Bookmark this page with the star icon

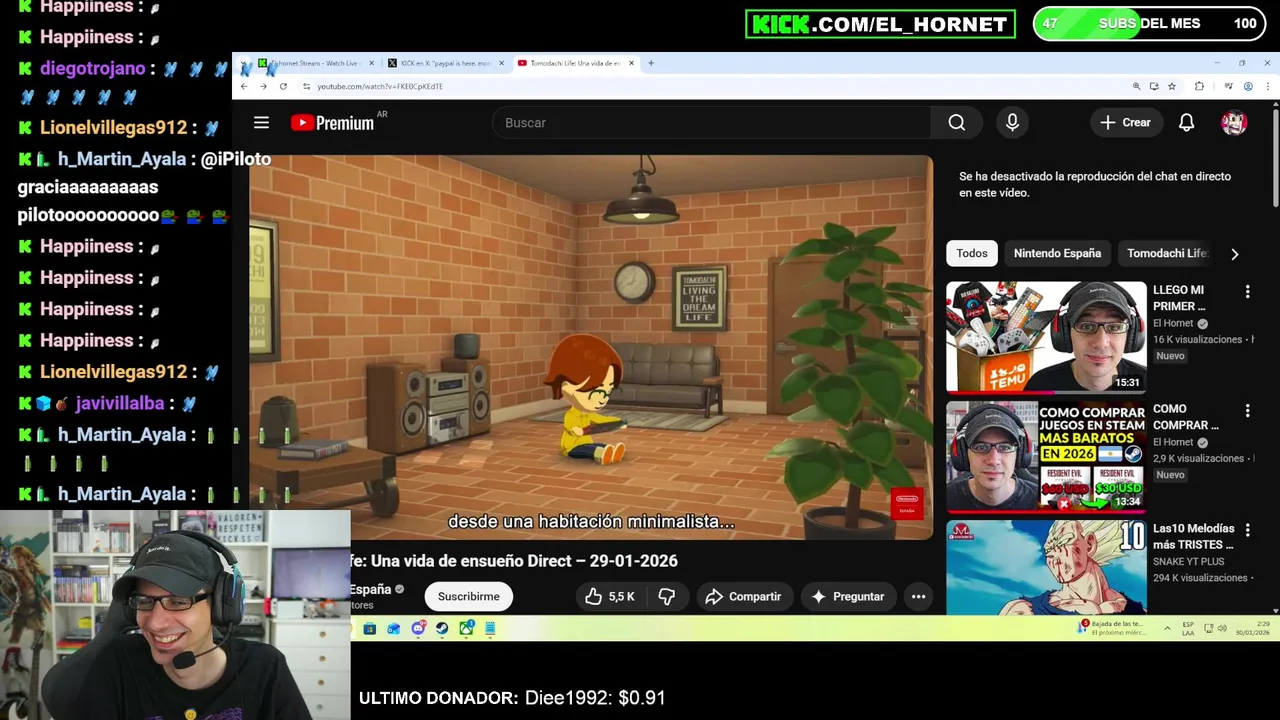tap(1172, 86)
